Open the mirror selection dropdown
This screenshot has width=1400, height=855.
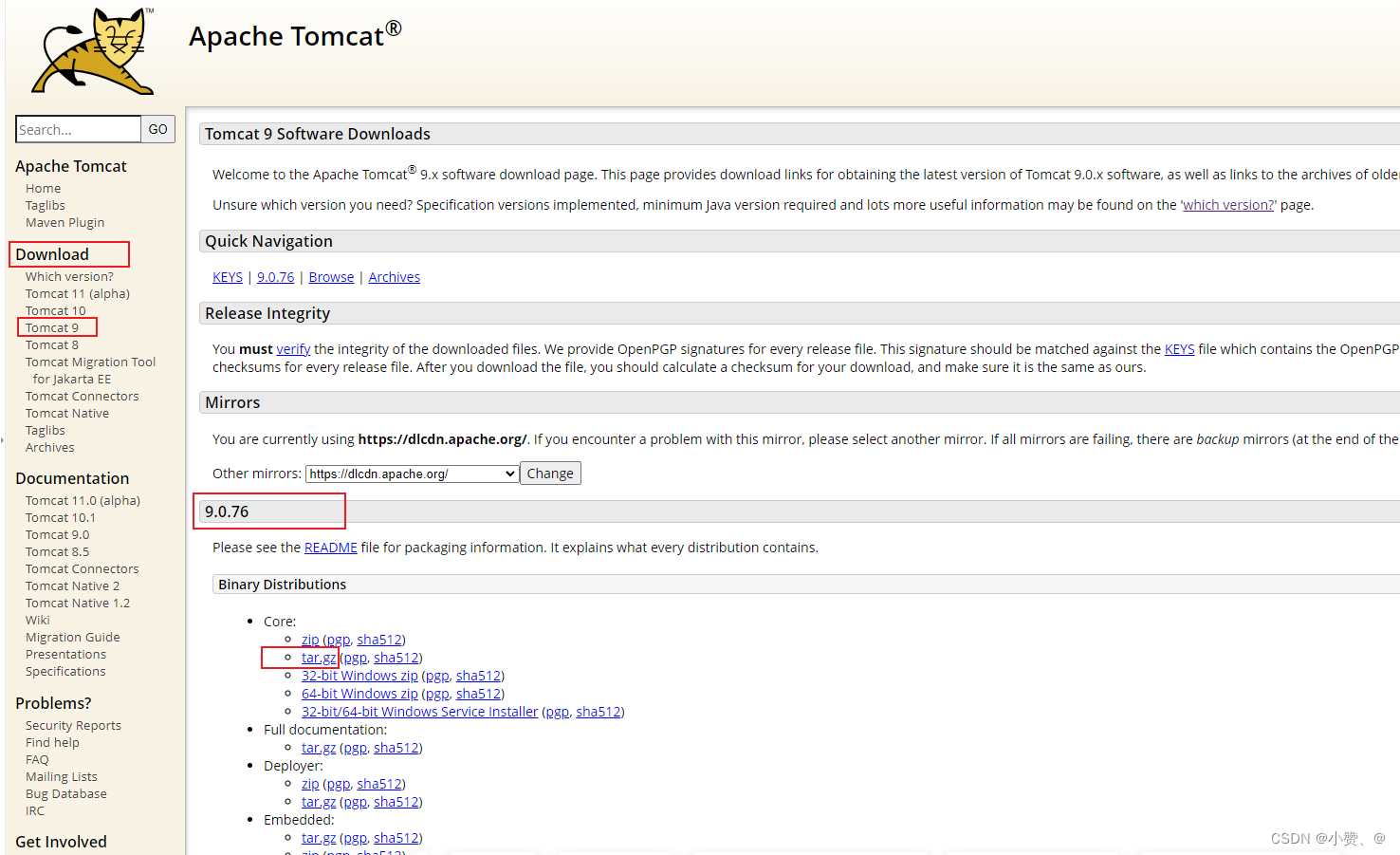pyautogui.click(x=411, y=473)
